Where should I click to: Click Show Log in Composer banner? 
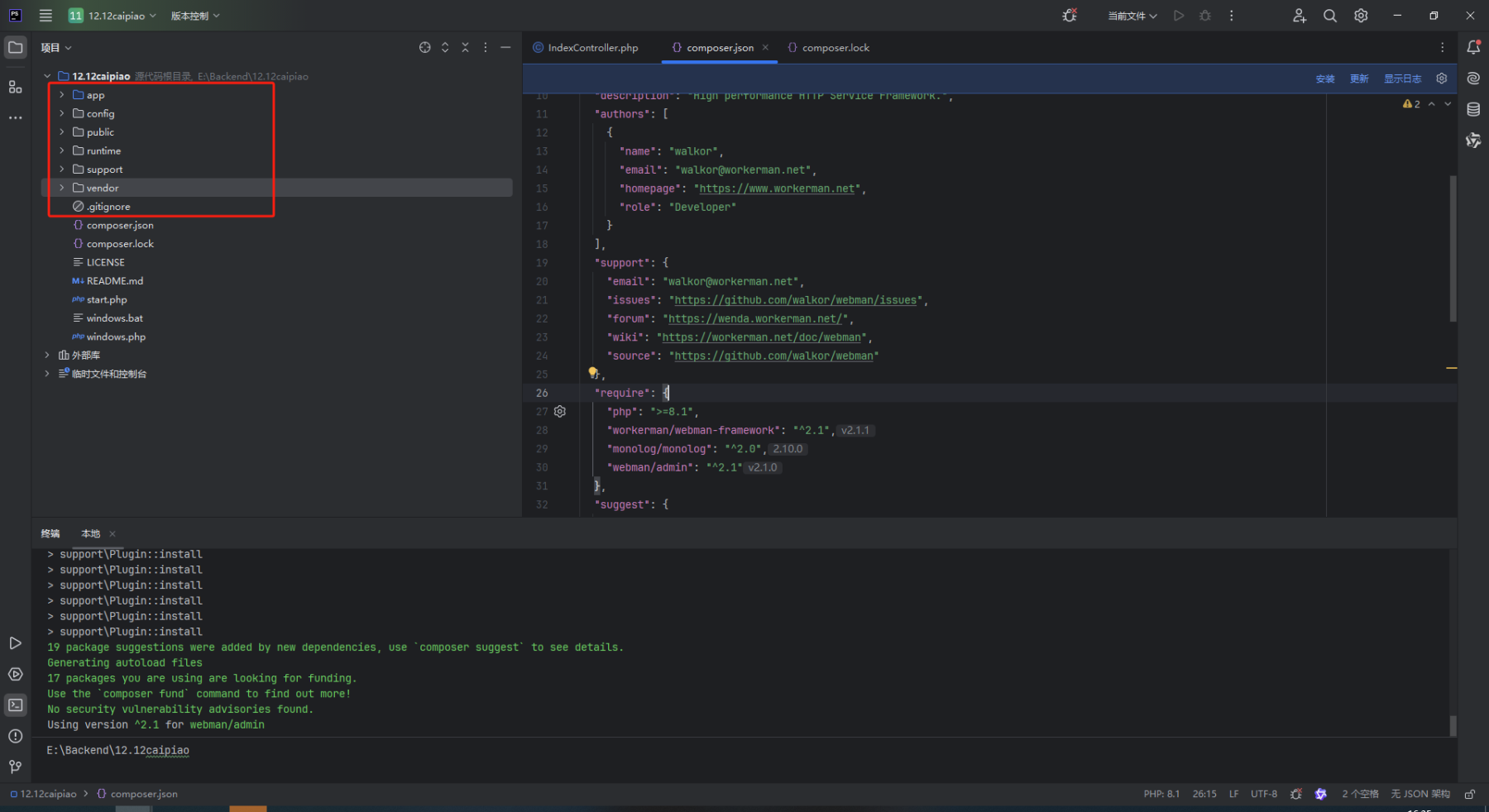pyautogui.click(x=1402, y=79)
